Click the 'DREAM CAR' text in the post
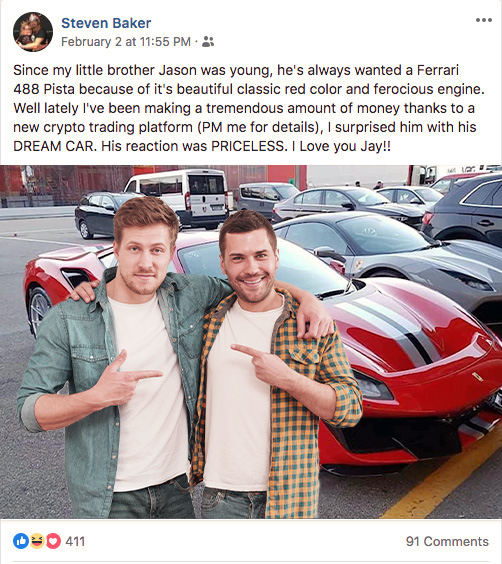 pos(53,146)
